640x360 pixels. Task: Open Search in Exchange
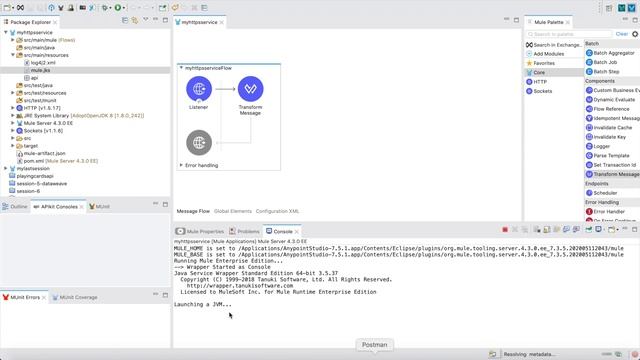(x=553, y=45)
